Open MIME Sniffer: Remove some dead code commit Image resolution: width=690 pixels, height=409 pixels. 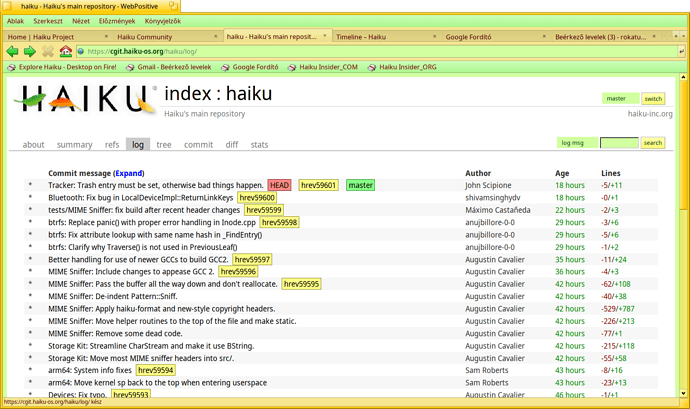click(x=115, y=333)
